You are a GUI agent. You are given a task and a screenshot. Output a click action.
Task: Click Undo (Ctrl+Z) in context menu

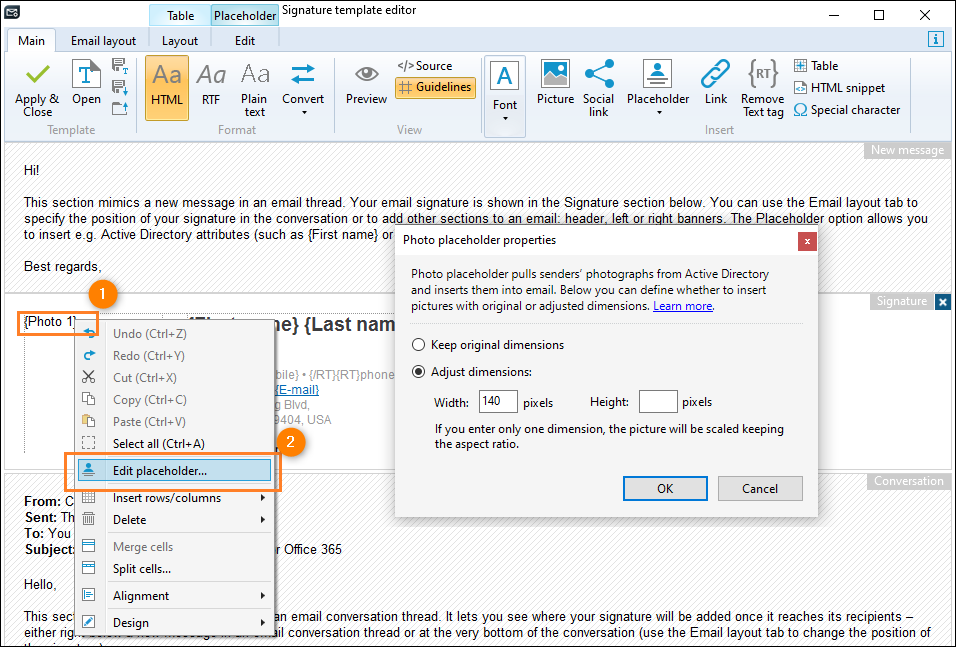tap(174, 334)
